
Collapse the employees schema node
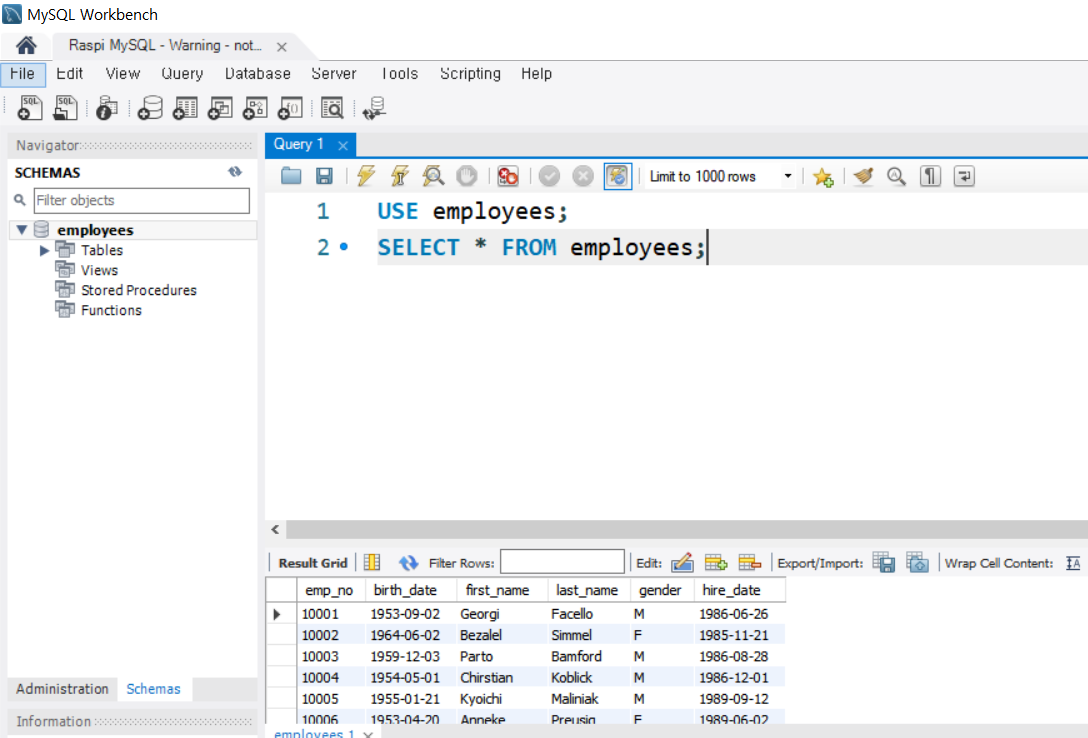coord(22,230)
